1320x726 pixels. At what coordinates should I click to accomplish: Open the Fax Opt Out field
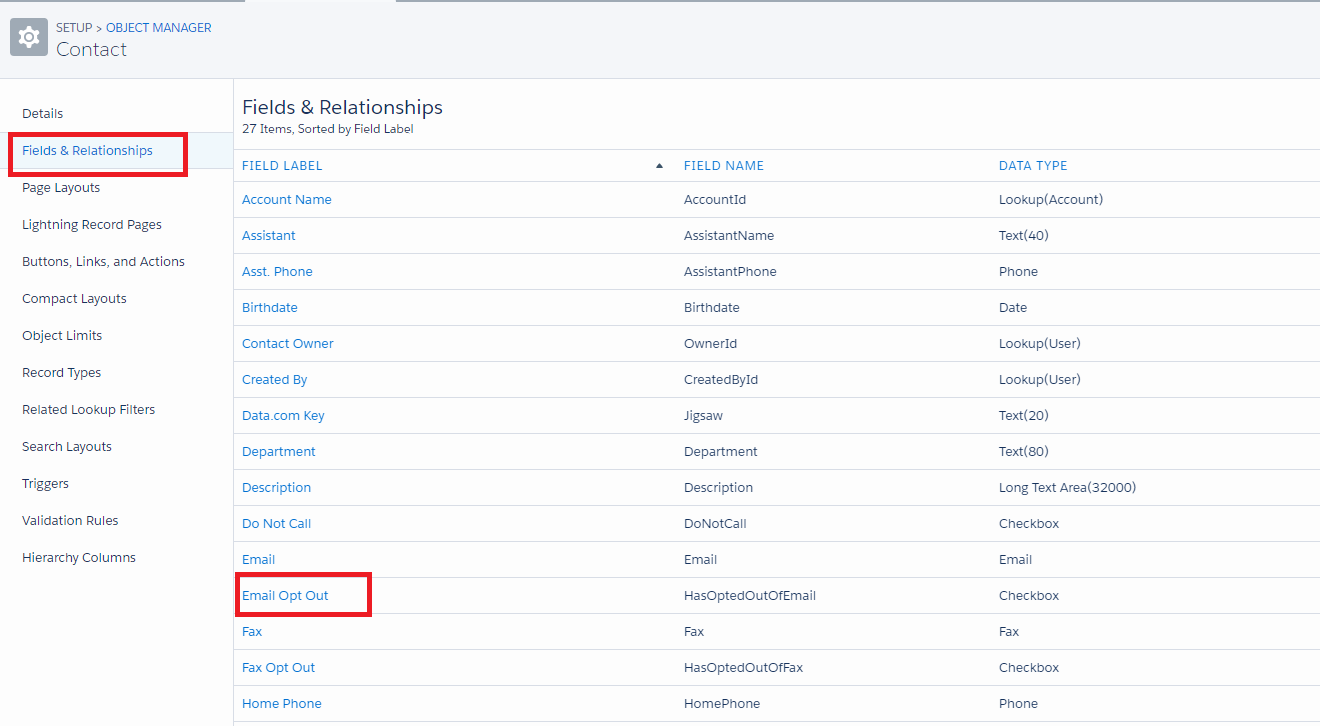pyautogui.click(x=279, y=668)
